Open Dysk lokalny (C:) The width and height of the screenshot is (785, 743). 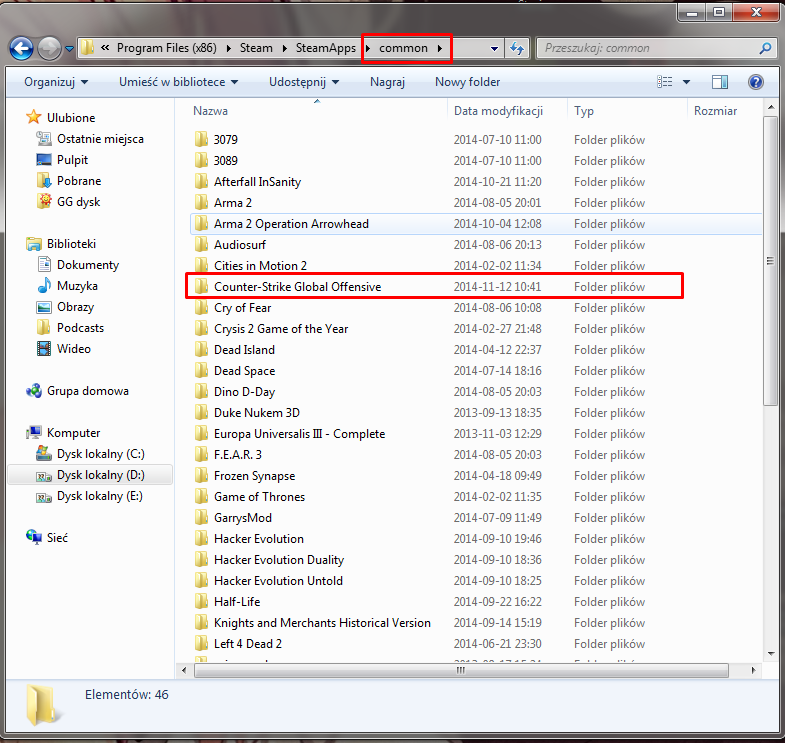pyautogui.click(x=100, y=454)
